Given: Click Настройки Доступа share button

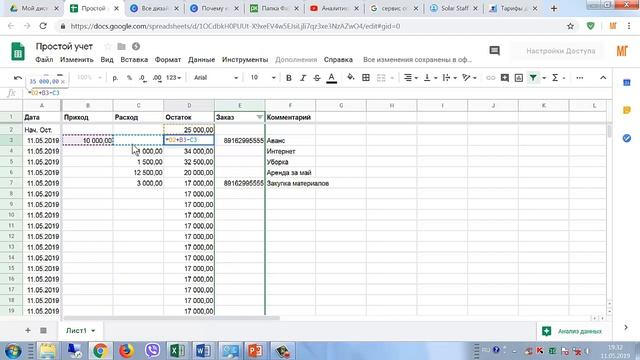Looking at the screenshot, I should pyautogui.click(x=560, y=51).
